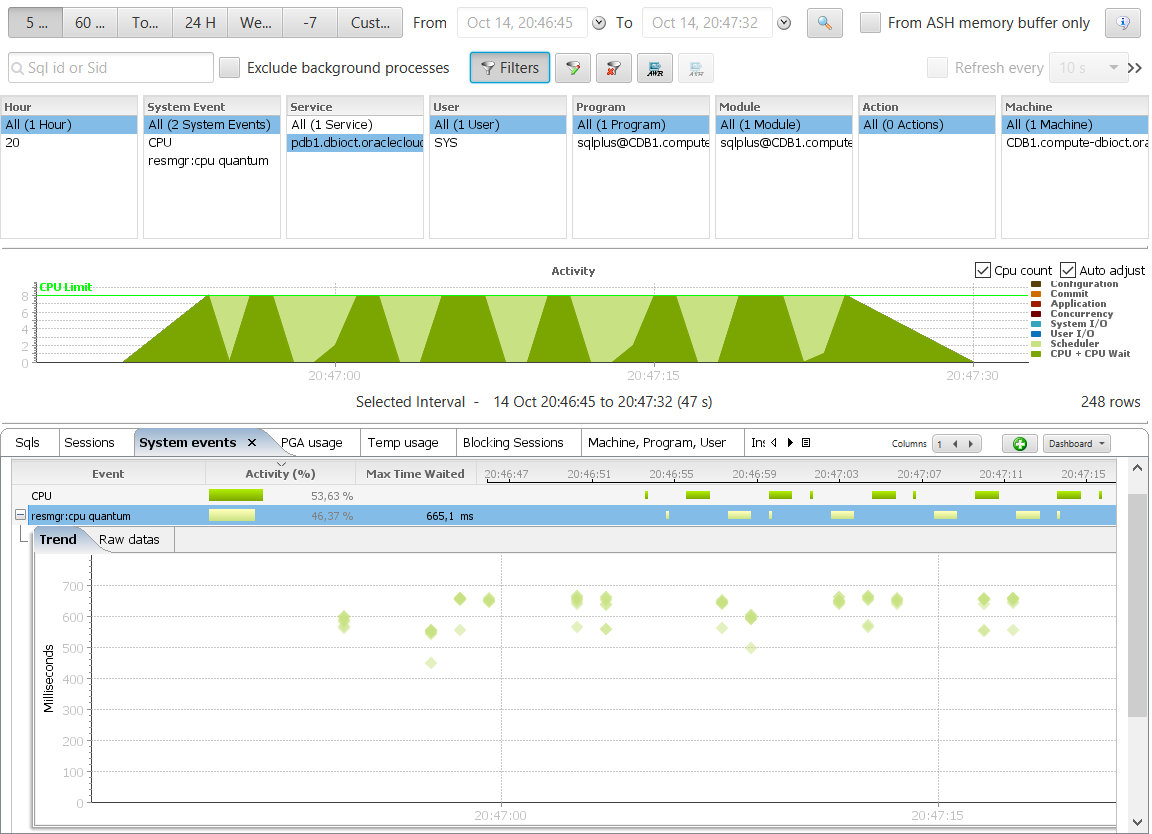Uncheck the Cpu count checkbox
The width and height of the screenshot is (1152, 834).
click(x=983, y=270)
